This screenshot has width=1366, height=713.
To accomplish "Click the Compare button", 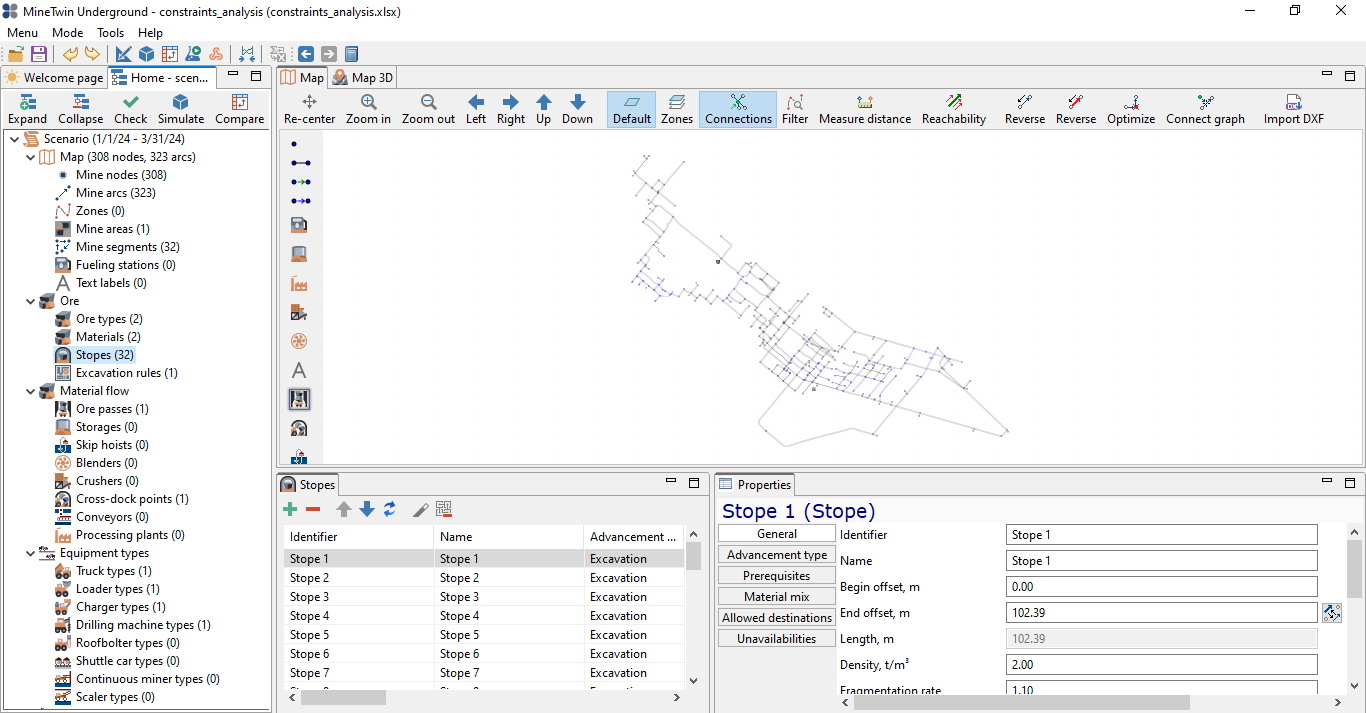I will [239, 109].
